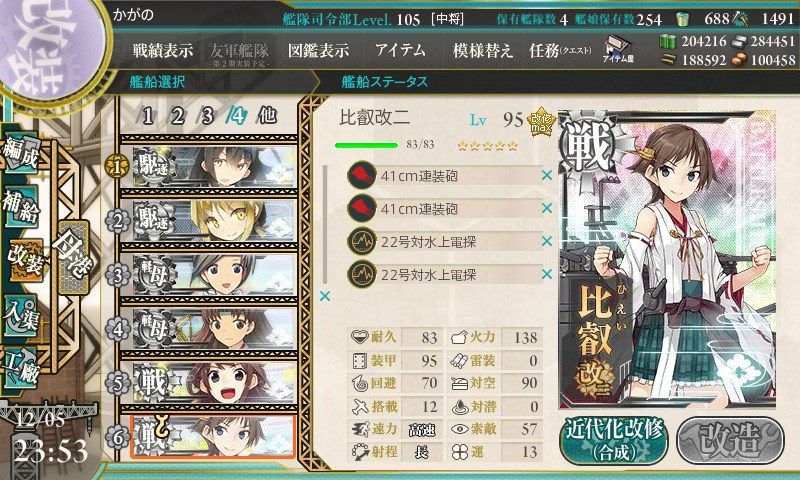This screenshot has height=480, width=800.
Task: Open the 戦績表示 menu item
Action: (163, 50)
